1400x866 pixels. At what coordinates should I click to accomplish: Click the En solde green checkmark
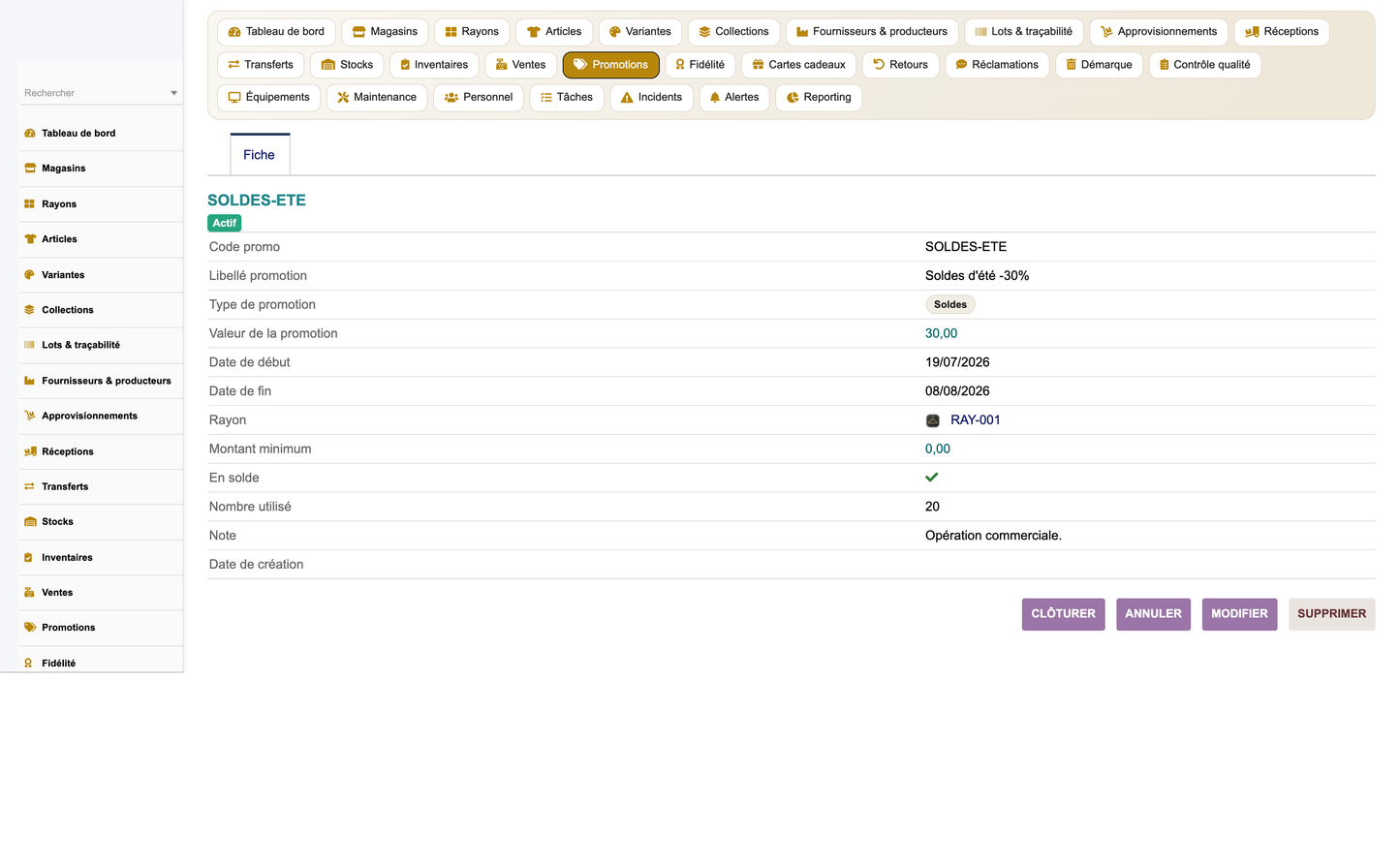tap(932, 478)
